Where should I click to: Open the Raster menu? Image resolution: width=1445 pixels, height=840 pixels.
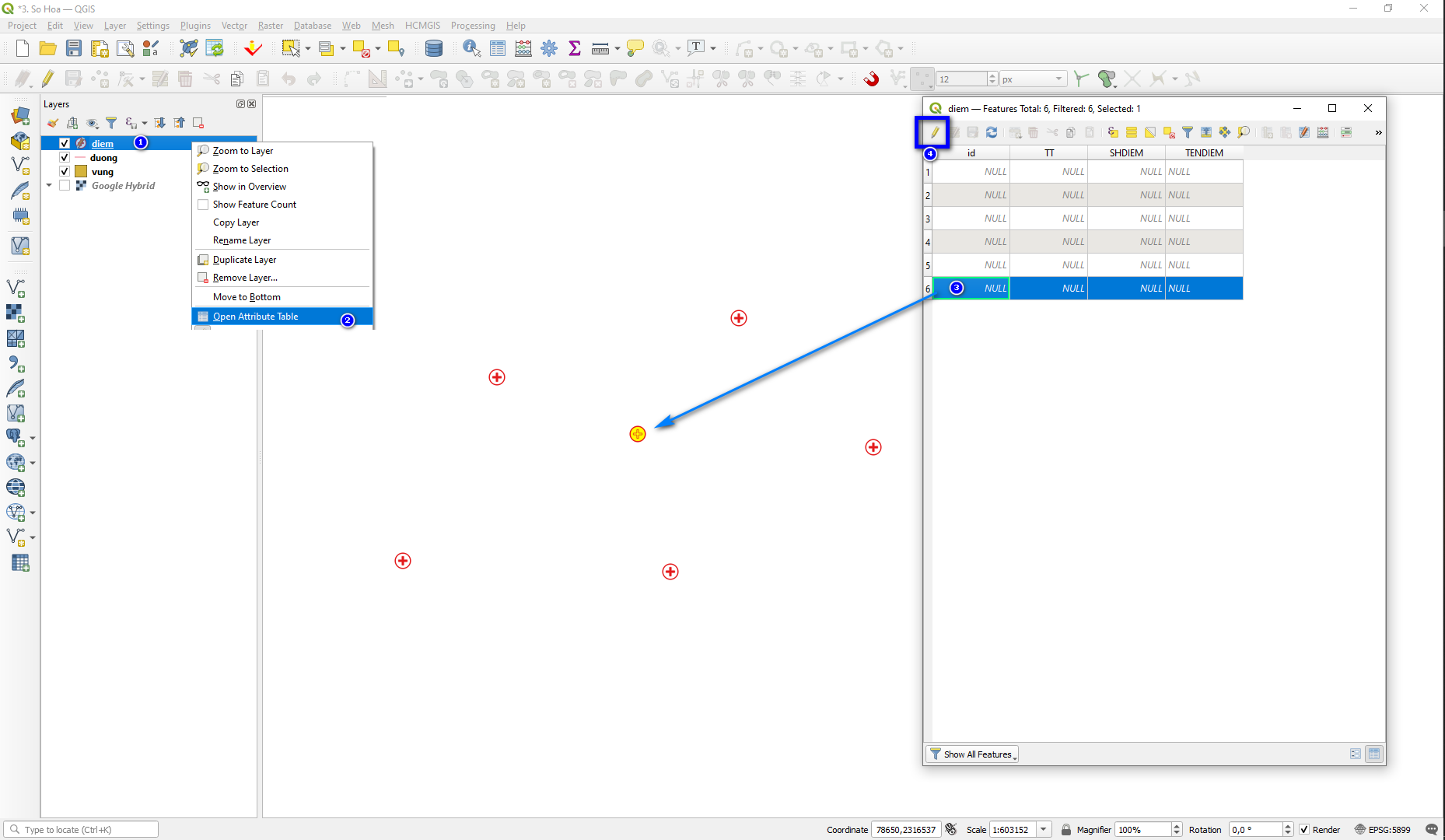pyautogui.click(x=271, y=26)
